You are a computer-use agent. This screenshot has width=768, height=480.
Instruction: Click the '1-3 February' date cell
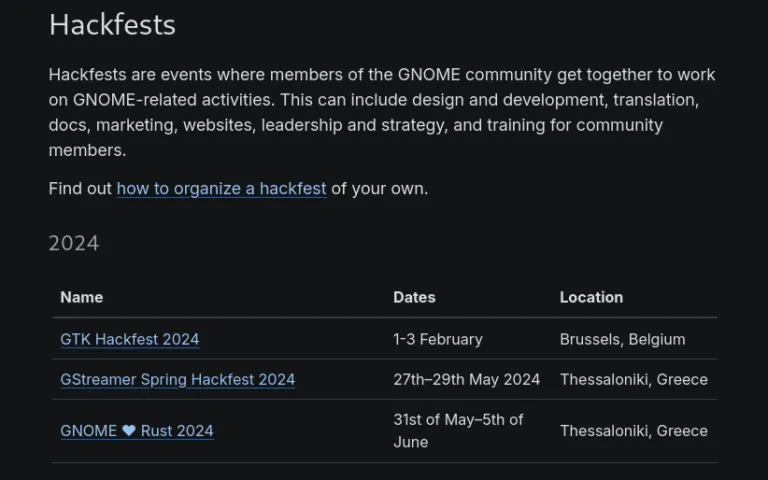438,339
